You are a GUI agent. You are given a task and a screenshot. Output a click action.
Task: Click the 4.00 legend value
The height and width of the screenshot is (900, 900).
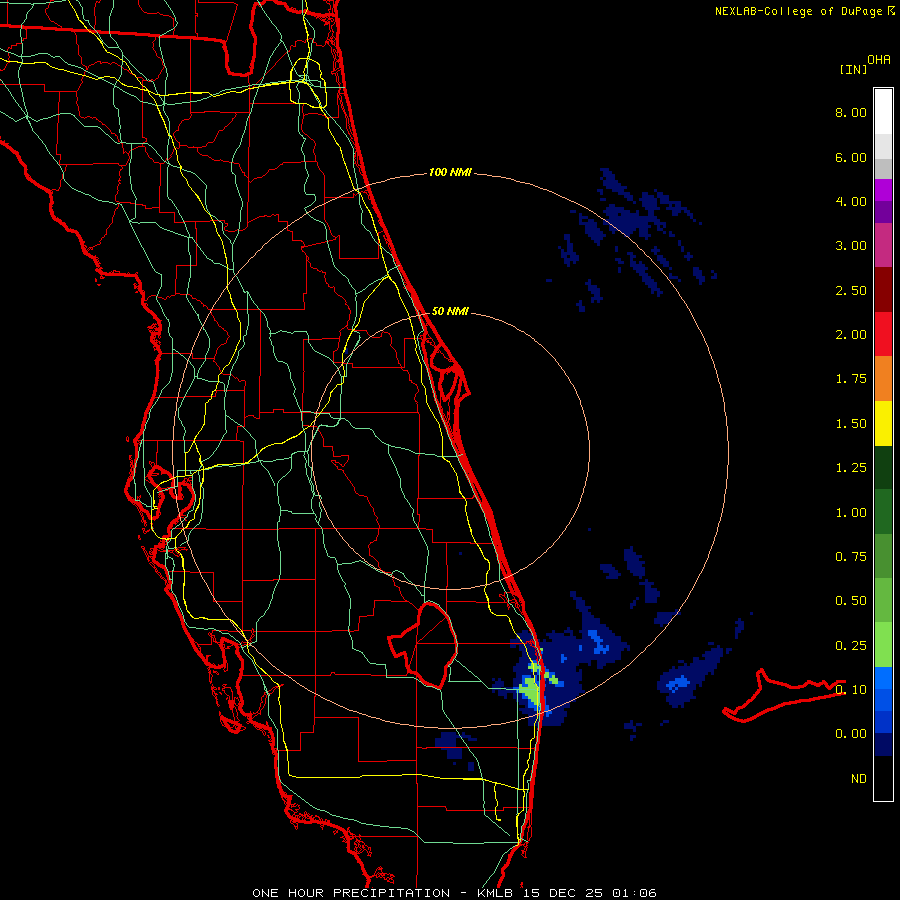click(851, 201)
